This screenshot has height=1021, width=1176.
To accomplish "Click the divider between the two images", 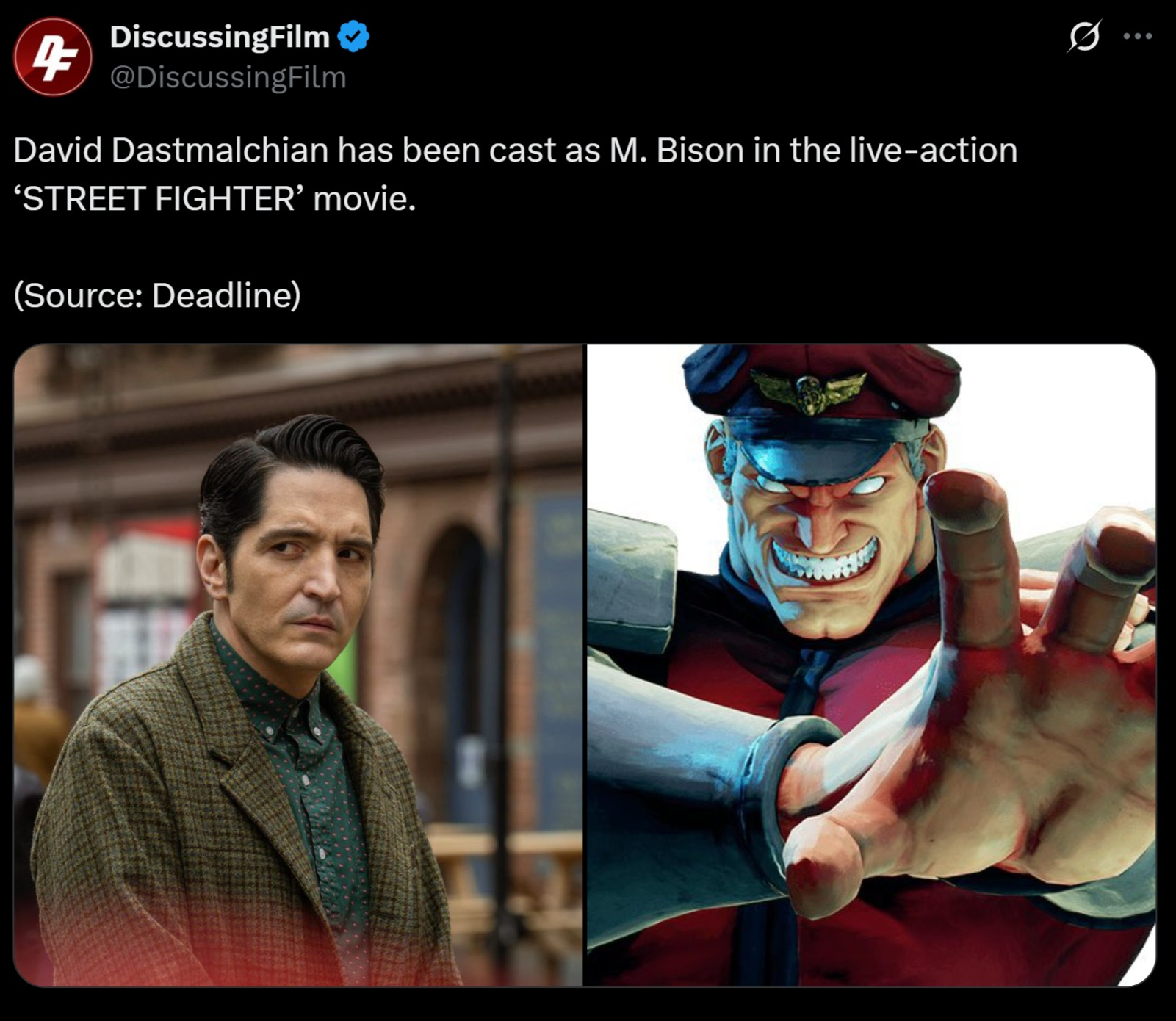I will click(x=585, y=665).
